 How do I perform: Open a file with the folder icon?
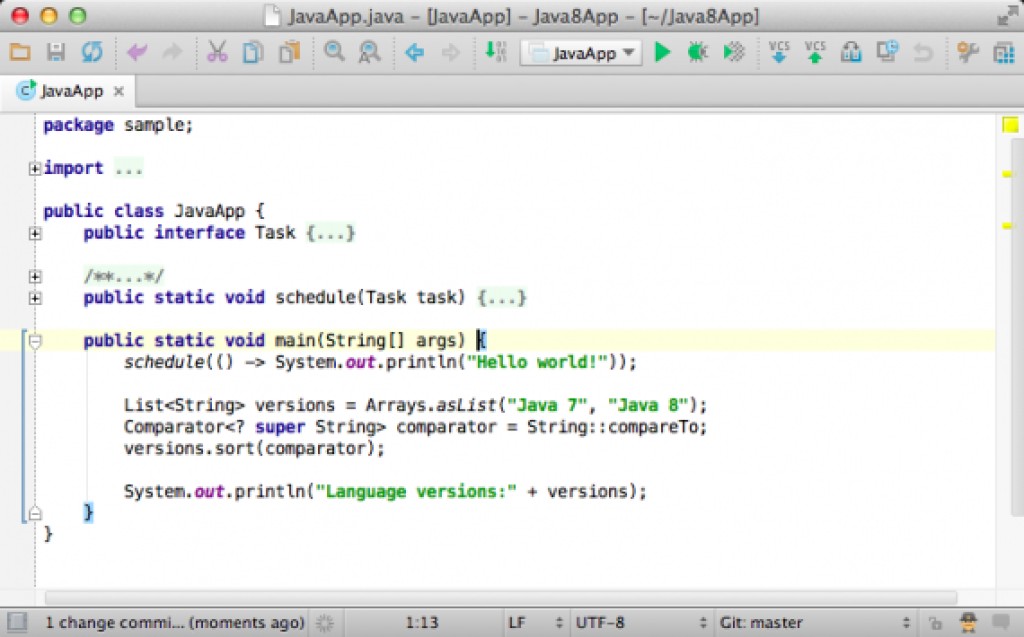click(20, 52)
